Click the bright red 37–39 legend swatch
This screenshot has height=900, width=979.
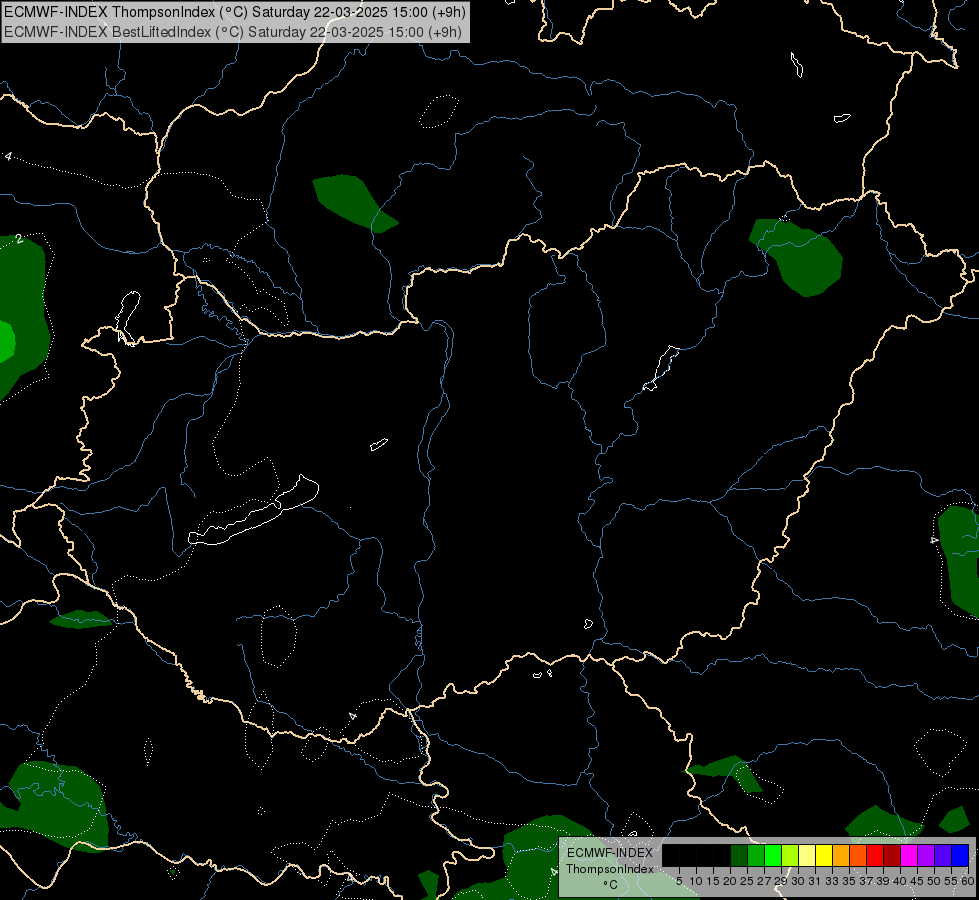point(875,855)
